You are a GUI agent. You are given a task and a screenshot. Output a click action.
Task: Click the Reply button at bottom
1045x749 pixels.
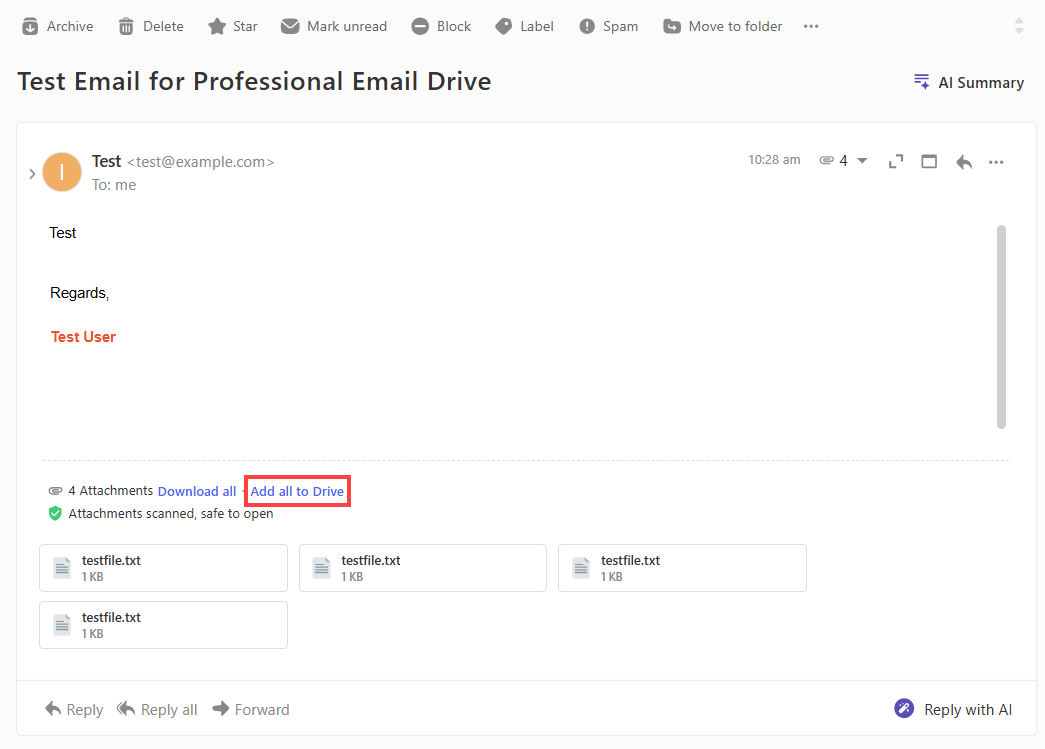coord(74,710)
